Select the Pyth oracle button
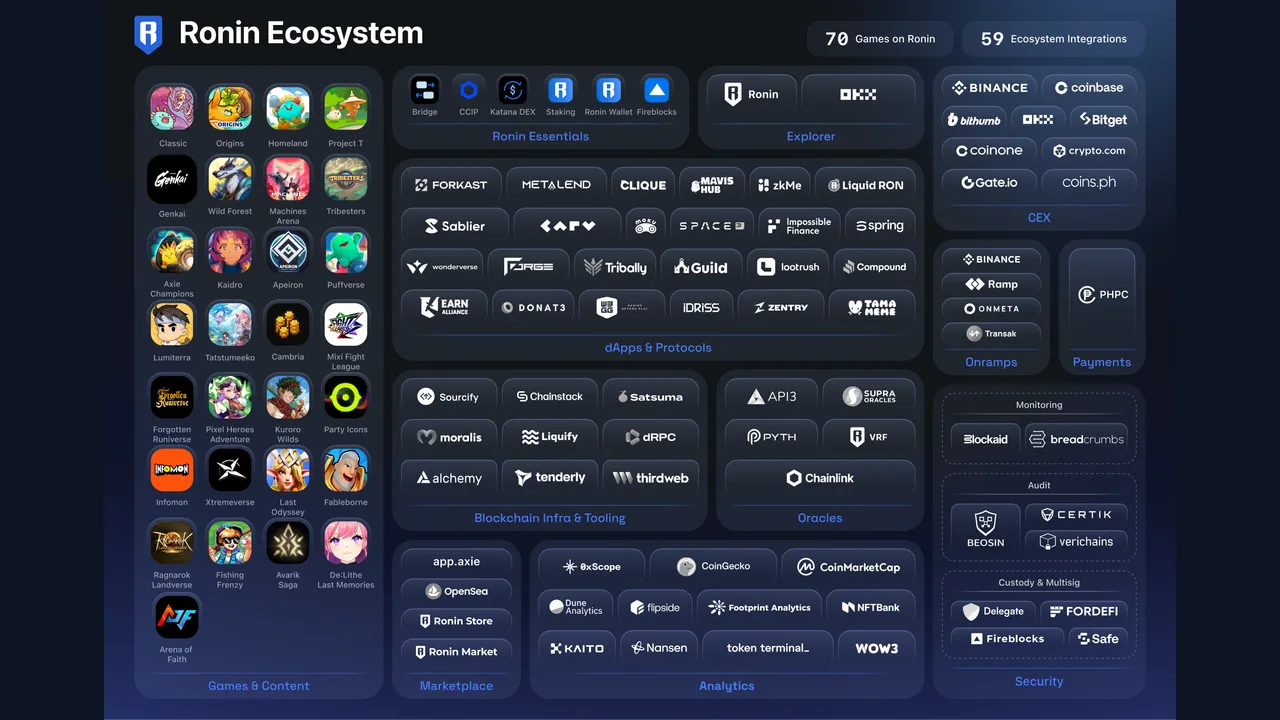Image resolution: width=1280 pixels, height=720 pixels. pyautogui.click(x=771, y=437)
